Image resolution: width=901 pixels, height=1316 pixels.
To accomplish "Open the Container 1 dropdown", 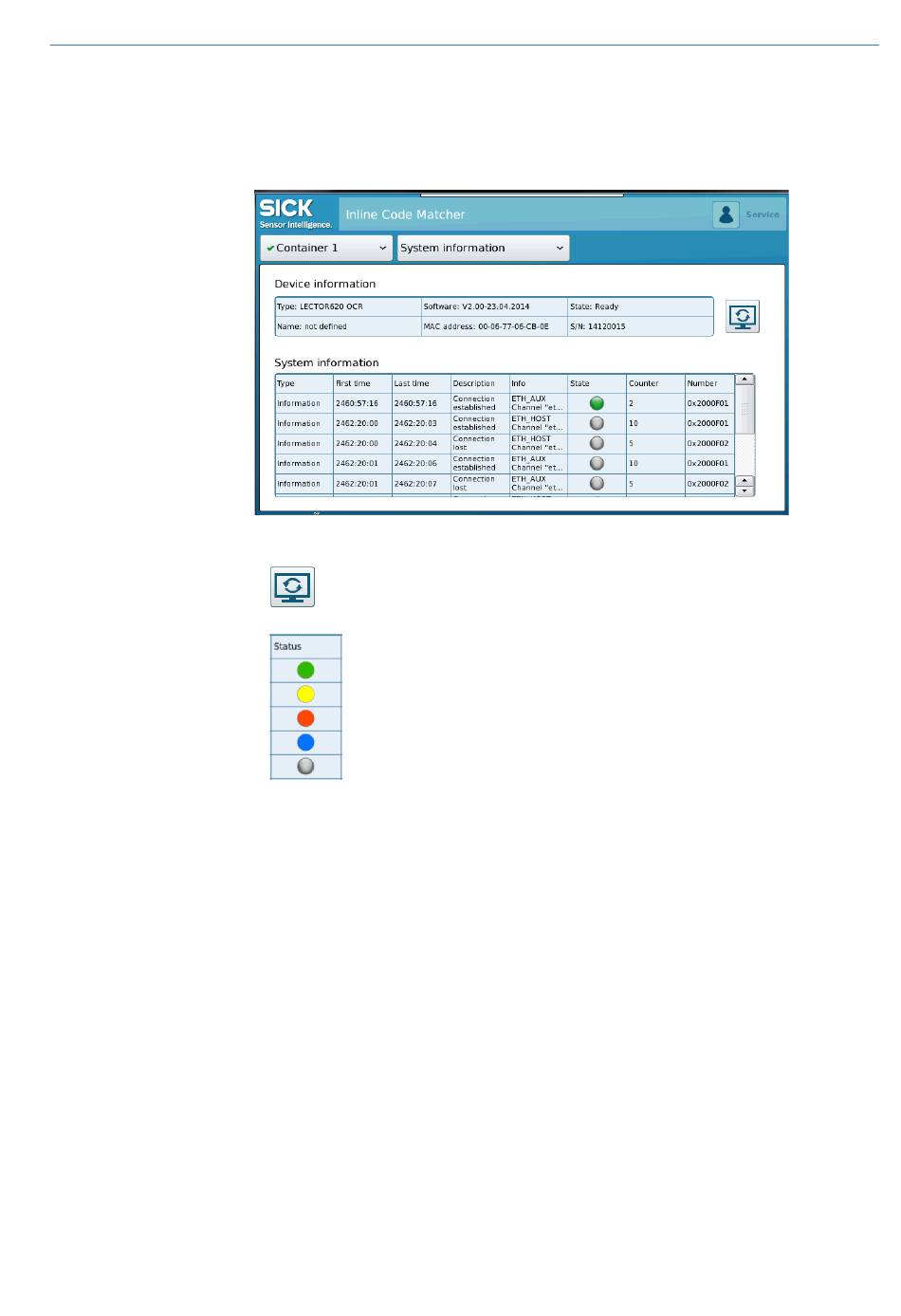I will click(326, 248).
